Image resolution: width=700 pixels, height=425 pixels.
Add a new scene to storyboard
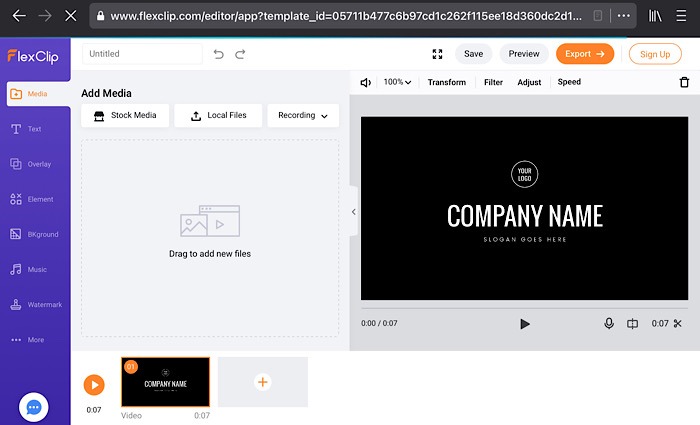262,382
